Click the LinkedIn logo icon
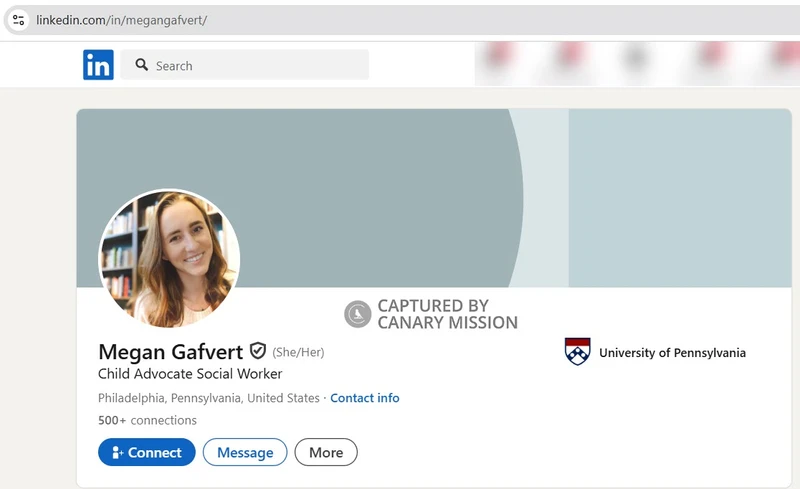The height and width of the screenshot is (489, 800). (x=98, y=65)
